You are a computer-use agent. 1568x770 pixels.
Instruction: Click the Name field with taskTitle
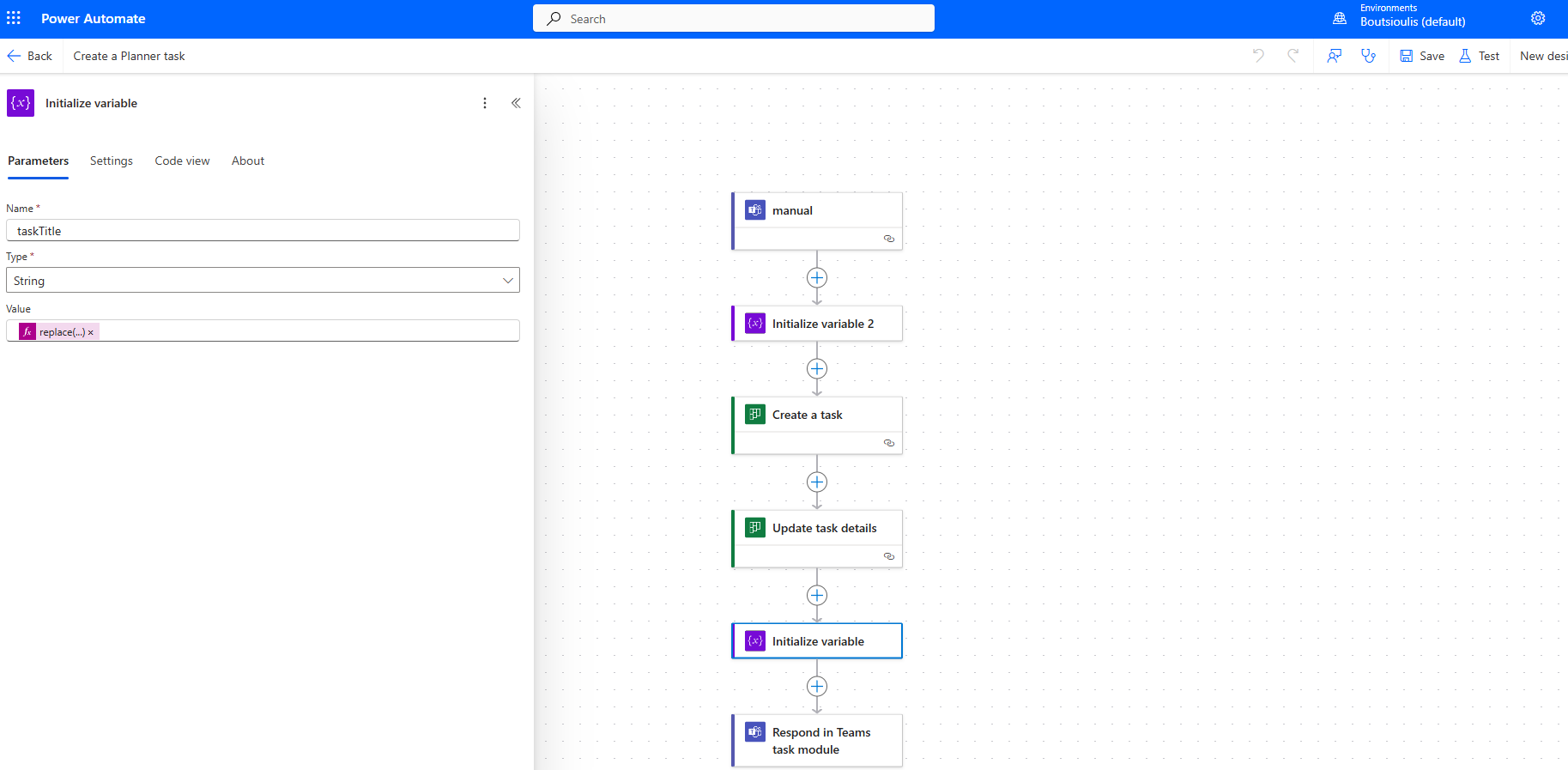263,230
